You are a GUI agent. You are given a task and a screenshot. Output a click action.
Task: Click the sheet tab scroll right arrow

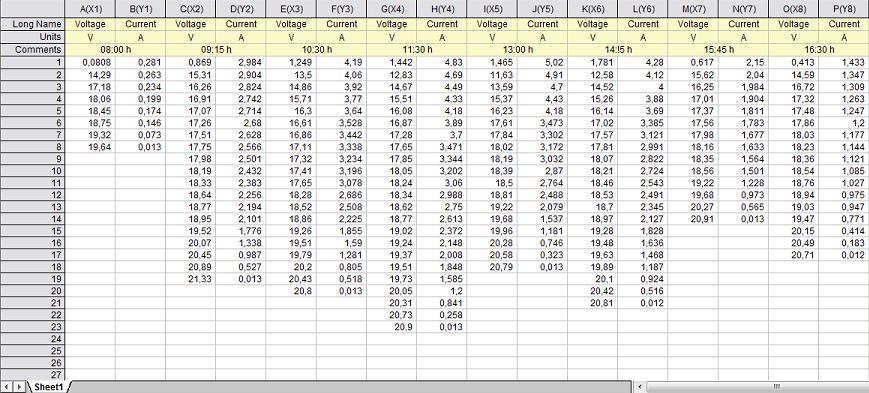[x=20, y=386]
